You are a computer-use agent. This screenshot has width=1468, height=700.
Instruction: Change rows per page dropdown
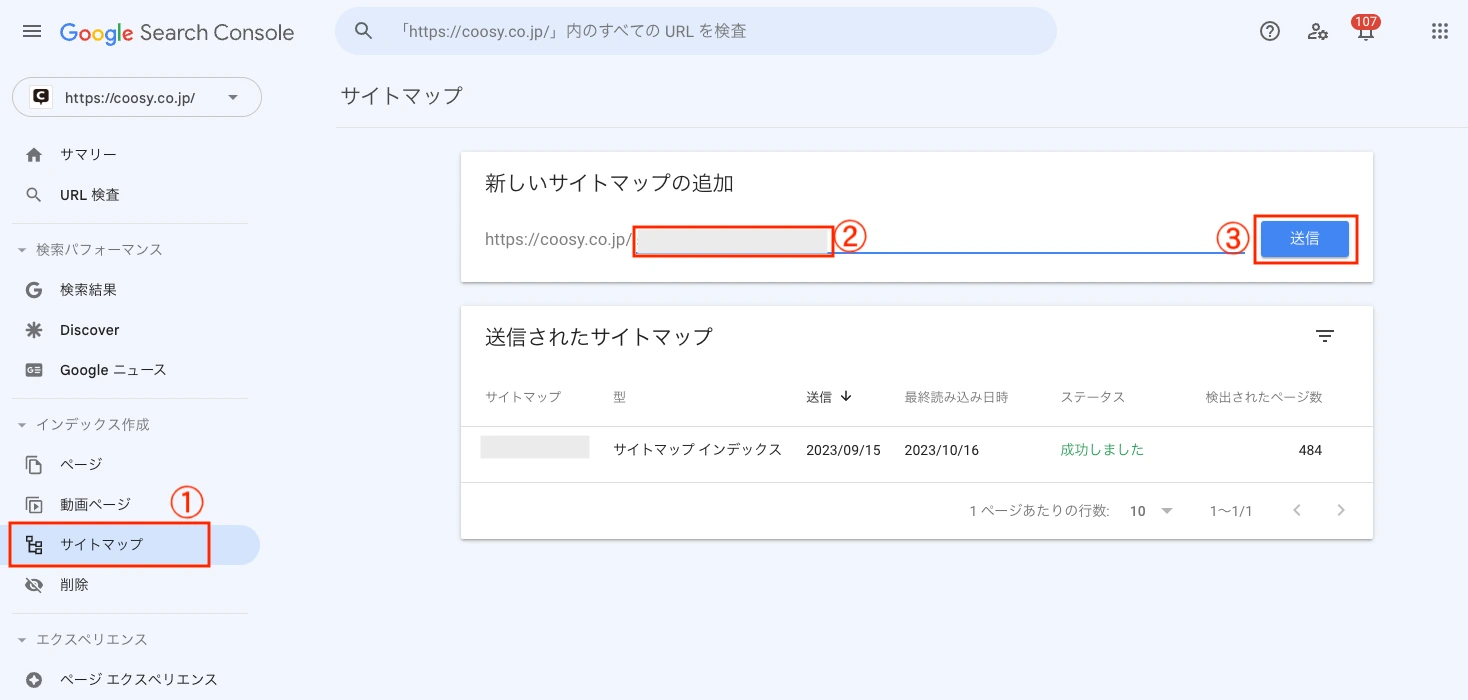1151,511
